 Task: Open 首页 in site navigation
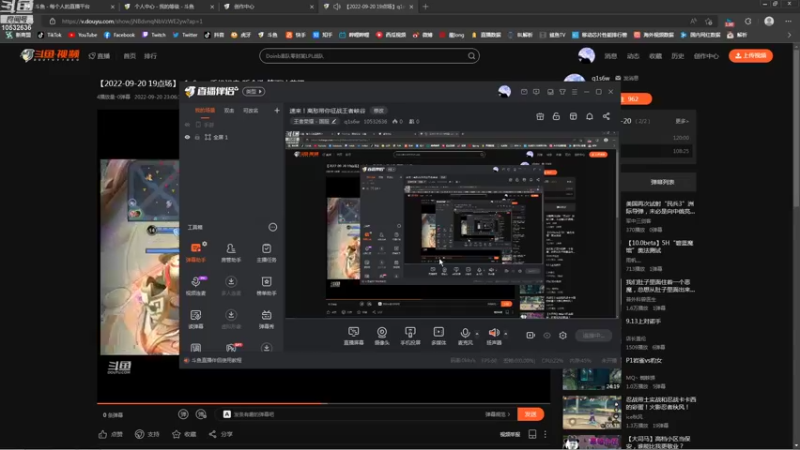tap(130, 56)
